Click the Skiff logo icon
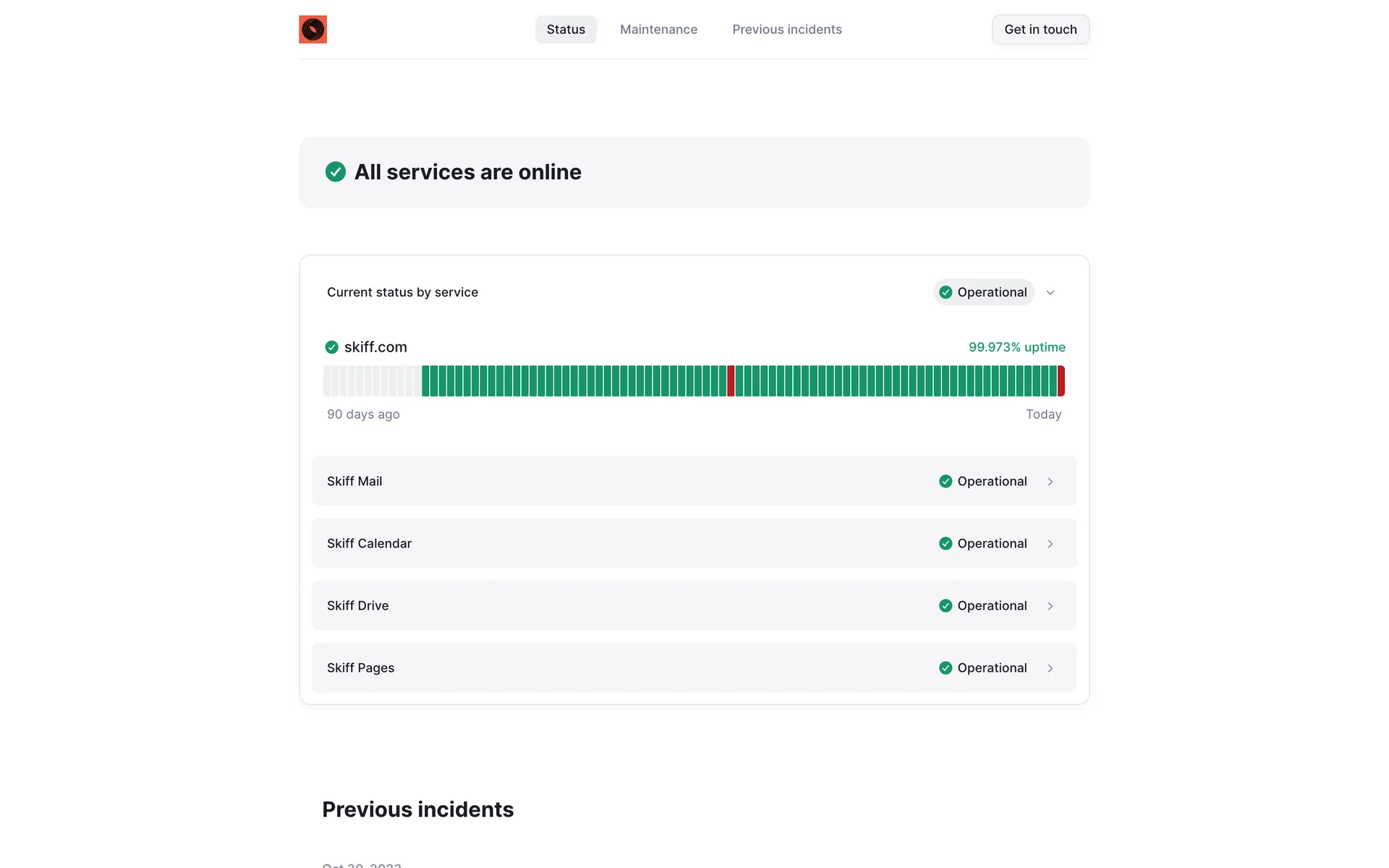This screenshot has width=1389, height=868. click(x=313, y=30)
